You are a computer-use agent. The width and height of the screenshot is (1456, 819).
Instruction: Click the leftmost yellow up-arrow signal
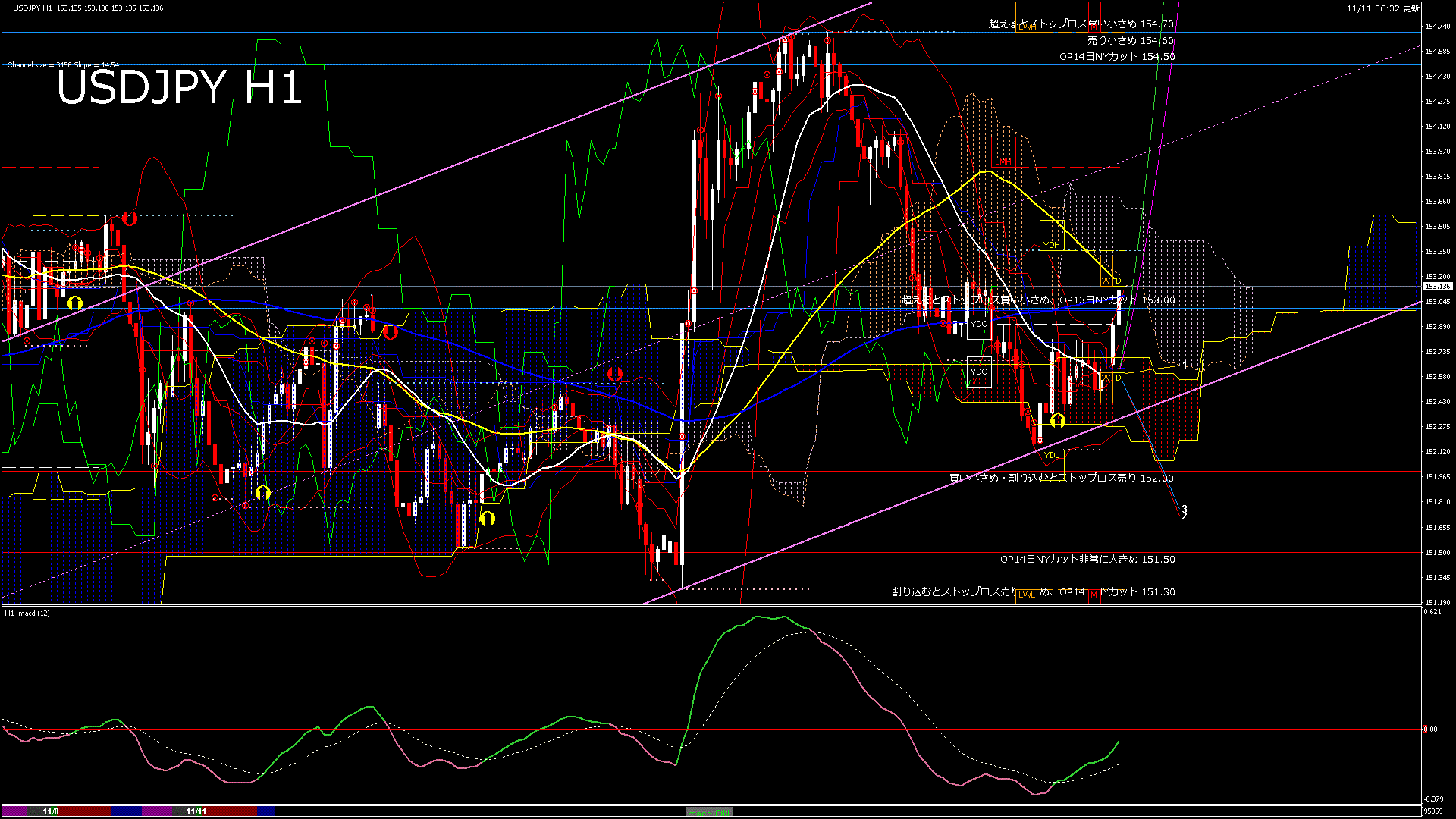tap(74, 303)
